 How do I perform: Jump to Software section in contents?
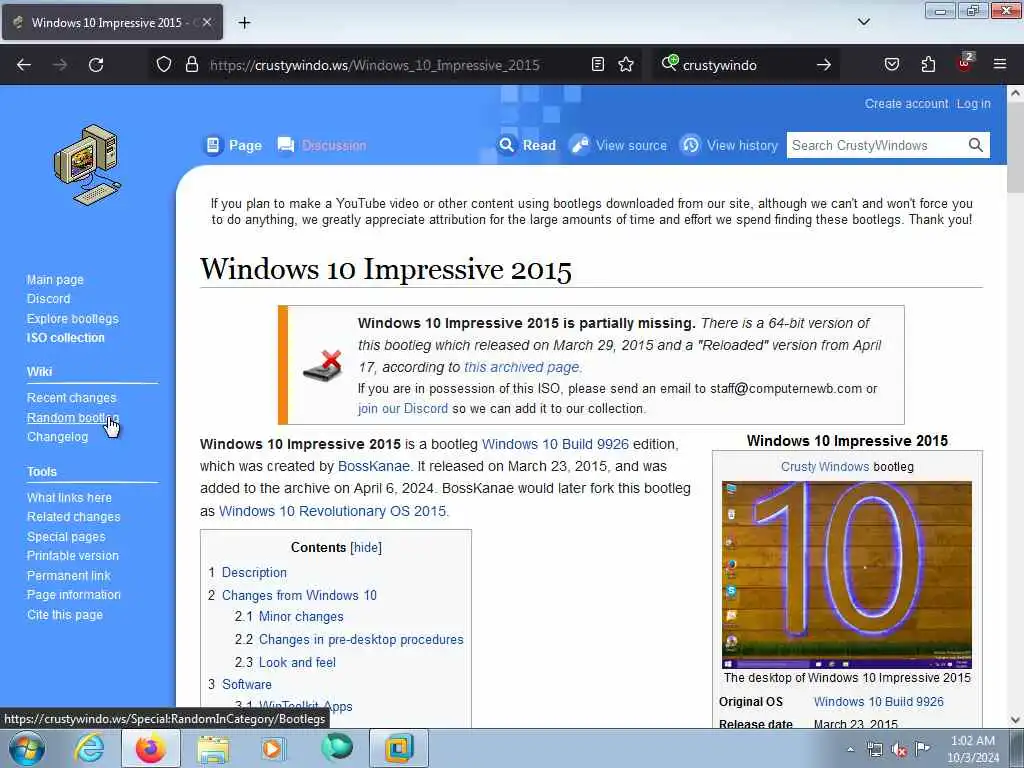pos(247,684)
